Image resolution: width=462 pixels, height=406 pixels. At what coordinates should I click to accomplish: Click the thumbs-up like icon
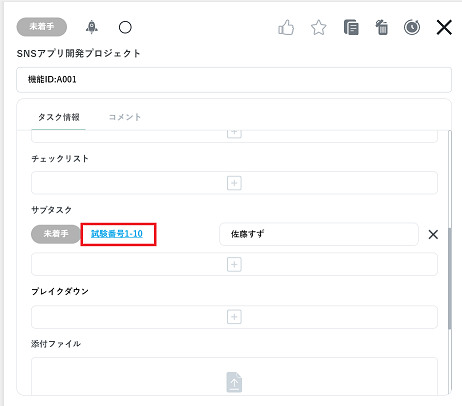click(x=286, y=27)
